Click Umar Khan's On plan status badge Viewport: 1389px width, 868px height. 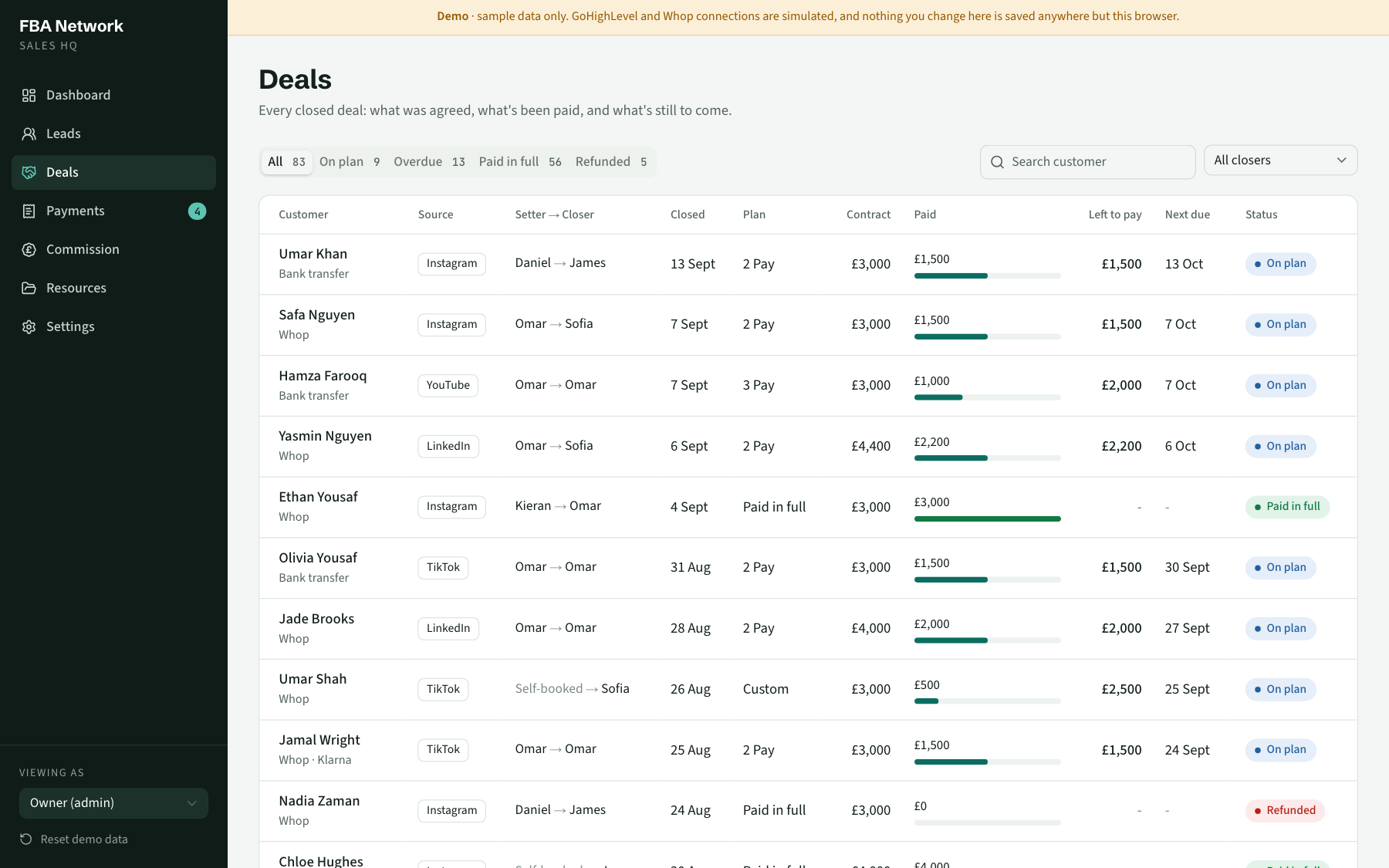[1280, 264]
